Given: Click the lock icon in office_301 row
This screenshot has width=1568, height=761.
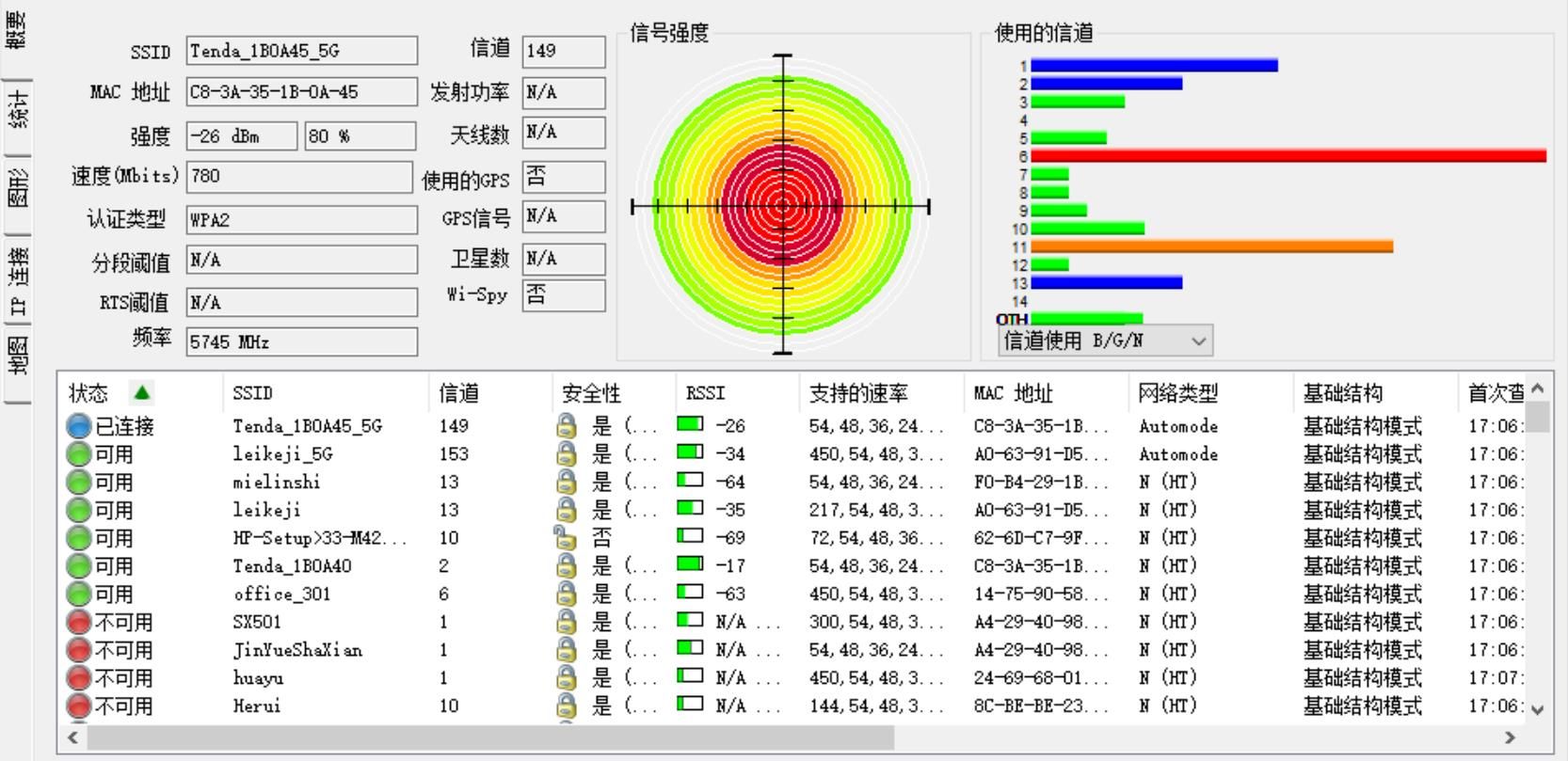Looking at the screenshot, I should coord(566,595).
